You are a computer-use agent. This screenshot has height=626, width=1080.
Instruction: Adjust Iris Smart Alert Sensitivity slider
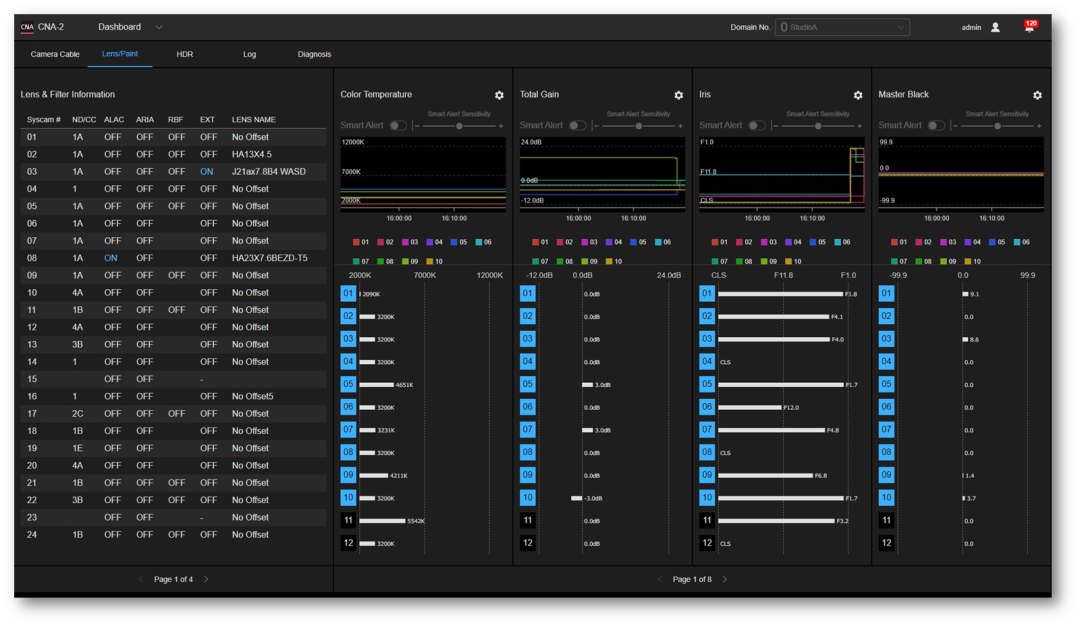click(818, 126)
